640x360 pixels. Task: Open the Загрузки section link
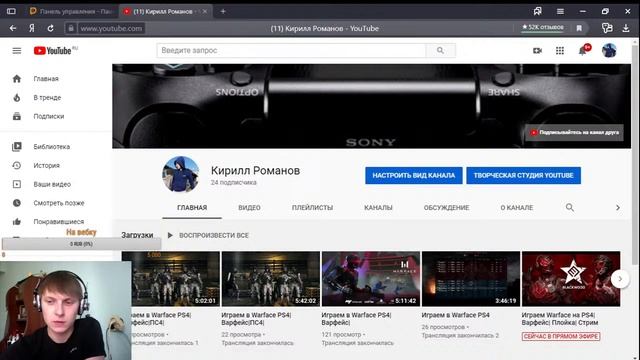click(137, 236)
